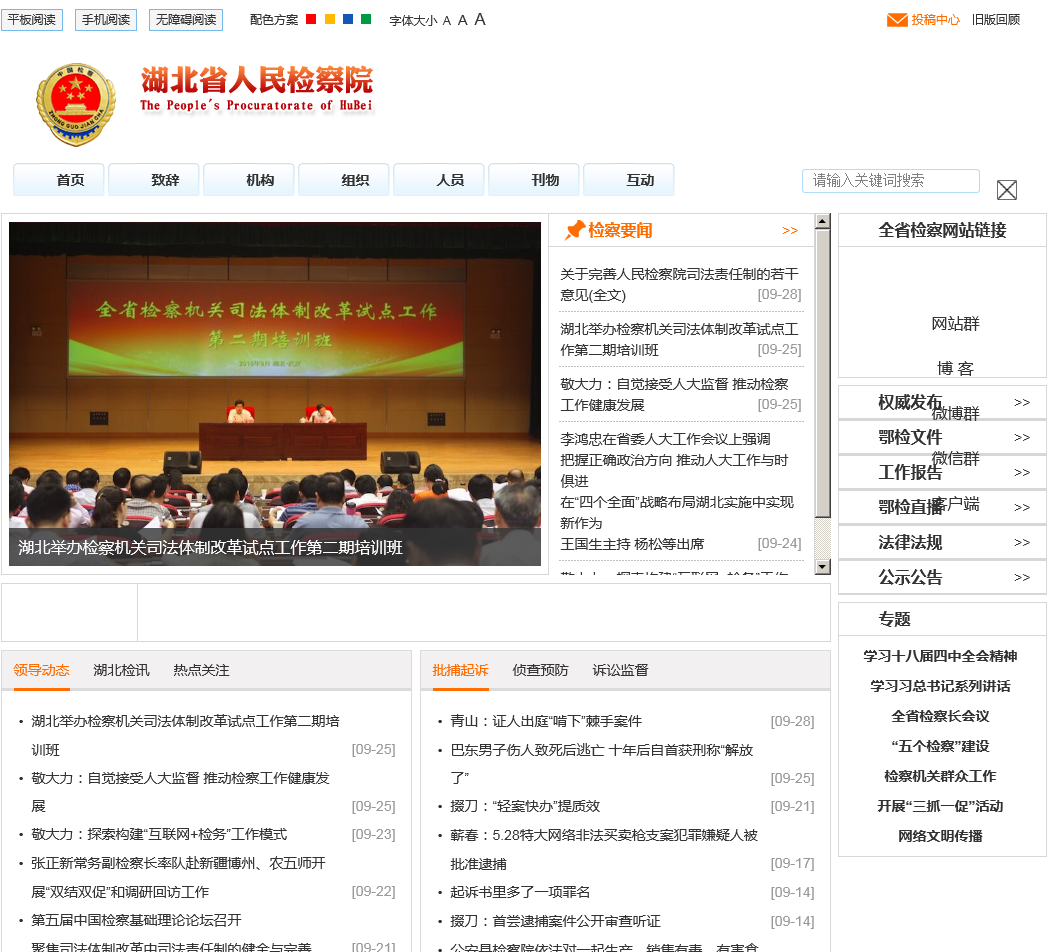Select the large font size A
Viewport: 1047px width, 952px height.
point(479,19)
